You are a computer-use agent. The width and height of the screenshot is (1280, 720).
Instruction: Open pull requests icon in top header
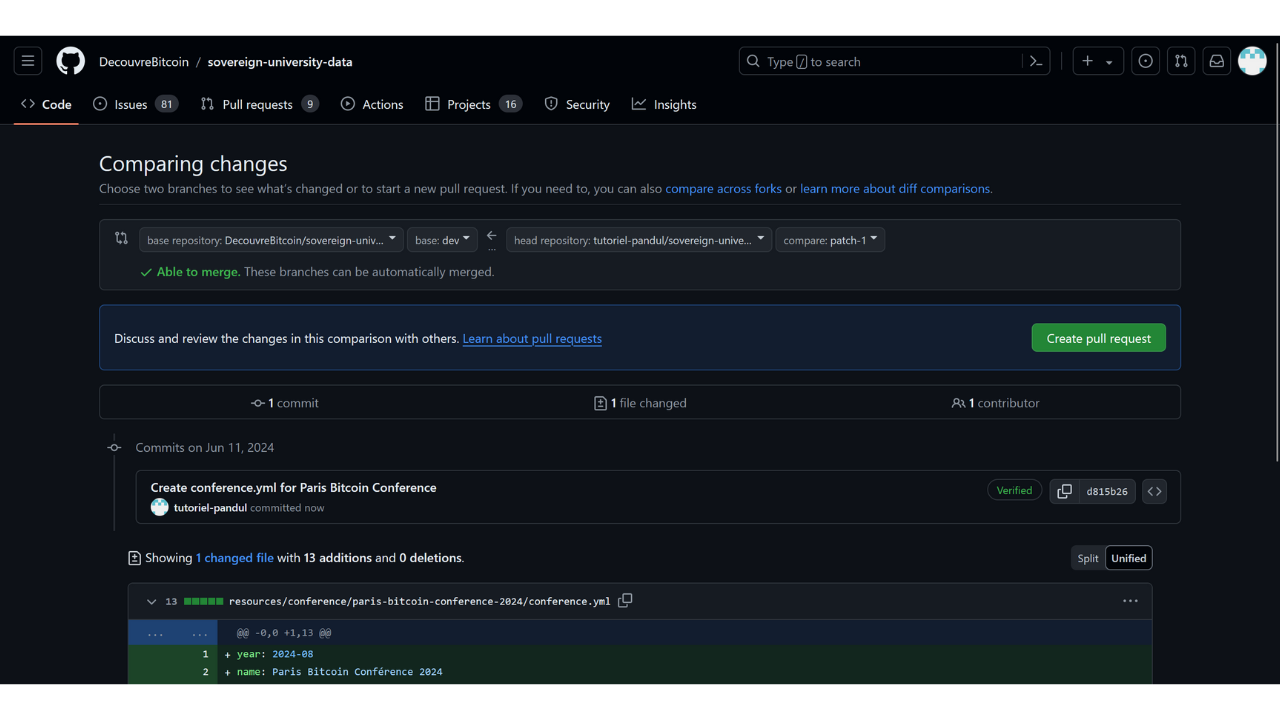(x=1181, y=61)
